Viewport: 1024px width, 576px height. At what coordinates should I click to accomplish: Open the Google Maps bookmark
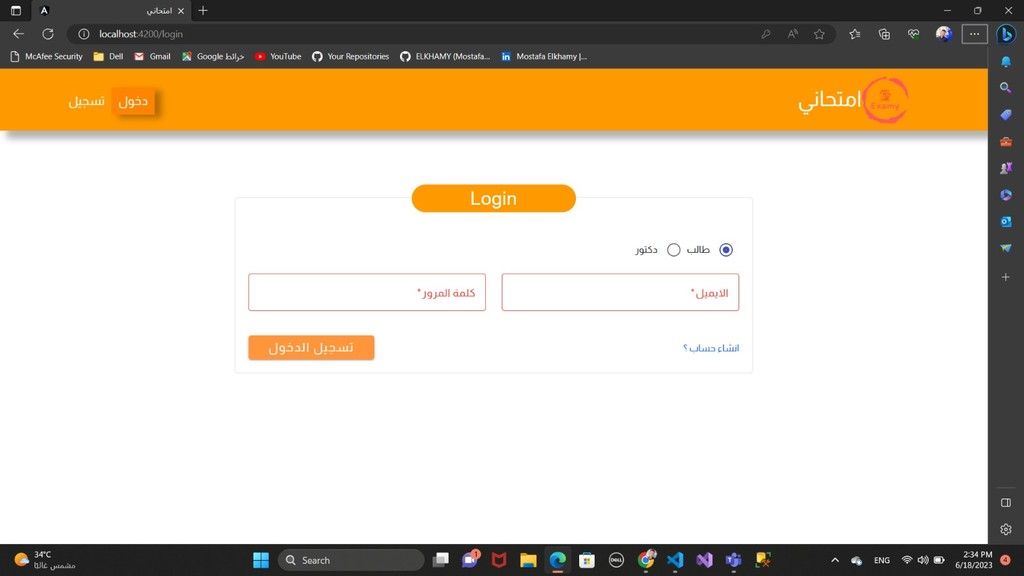tap(213, 56)
